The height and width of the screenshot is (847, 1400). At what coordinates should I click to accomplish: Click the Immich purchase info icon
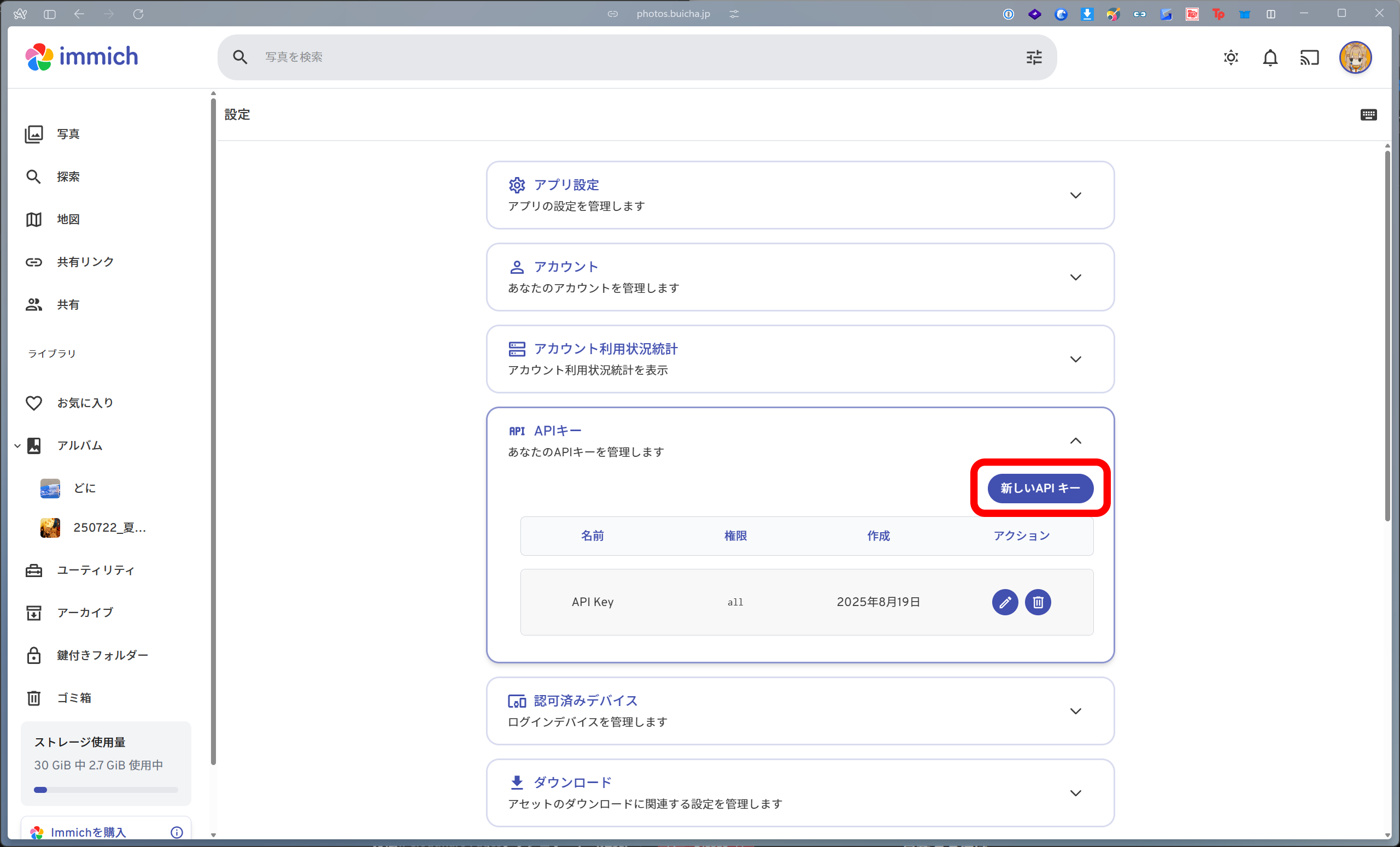coord(177,832)
